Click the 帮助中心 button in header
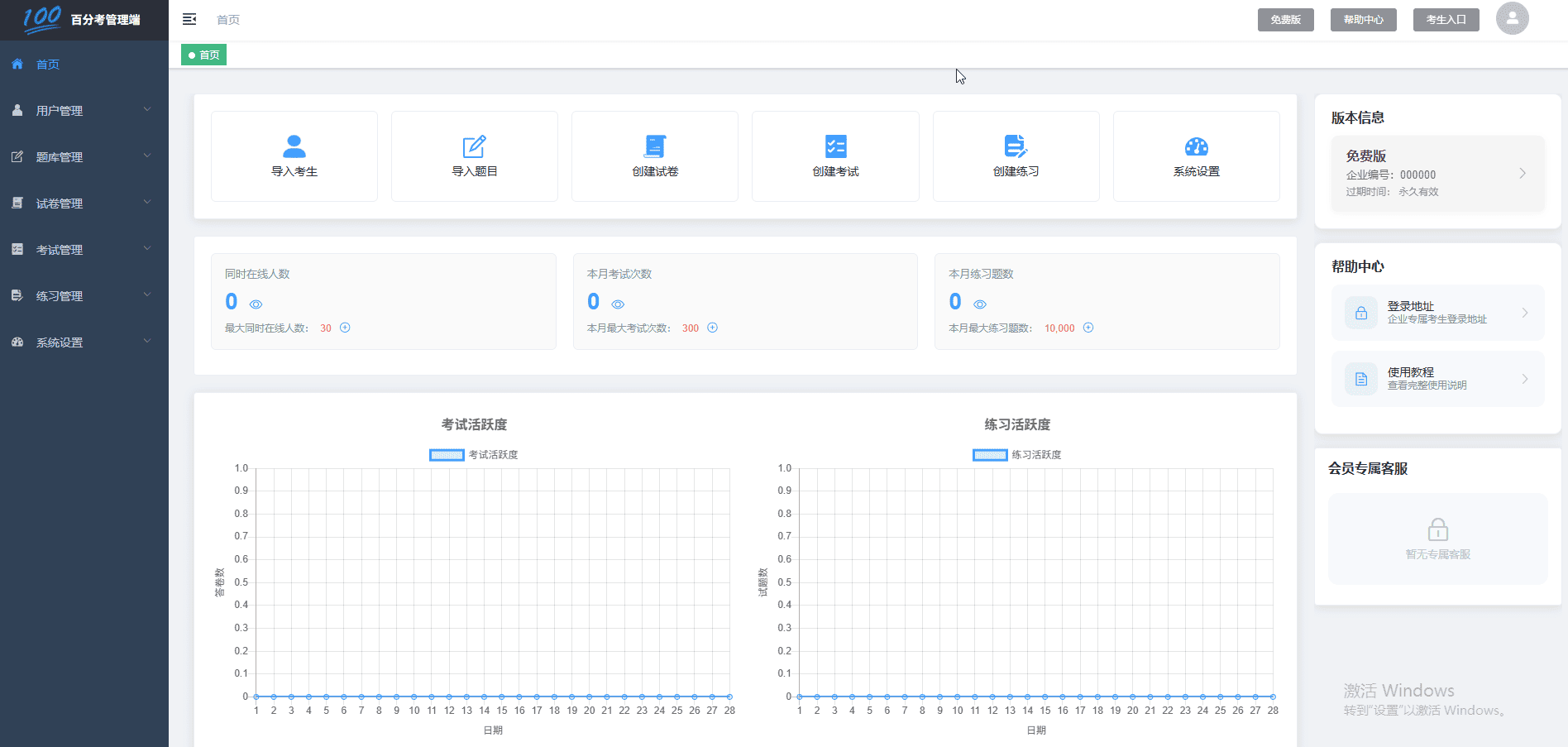 click(x=1363, y=20)
